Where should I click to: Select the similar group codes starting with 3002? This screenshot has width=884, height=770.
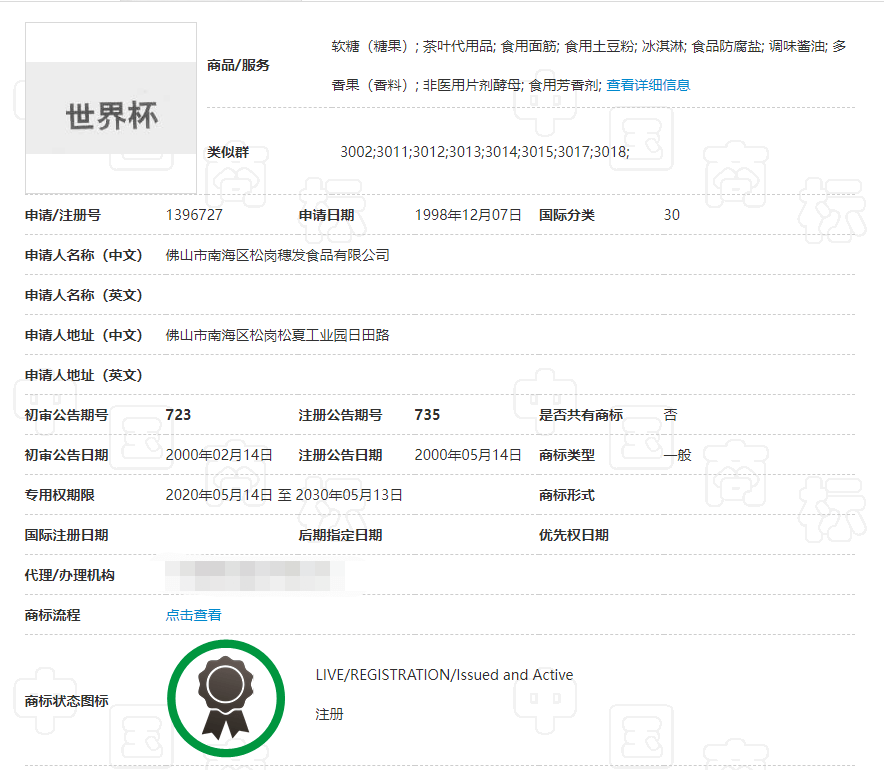click(484, 152)
